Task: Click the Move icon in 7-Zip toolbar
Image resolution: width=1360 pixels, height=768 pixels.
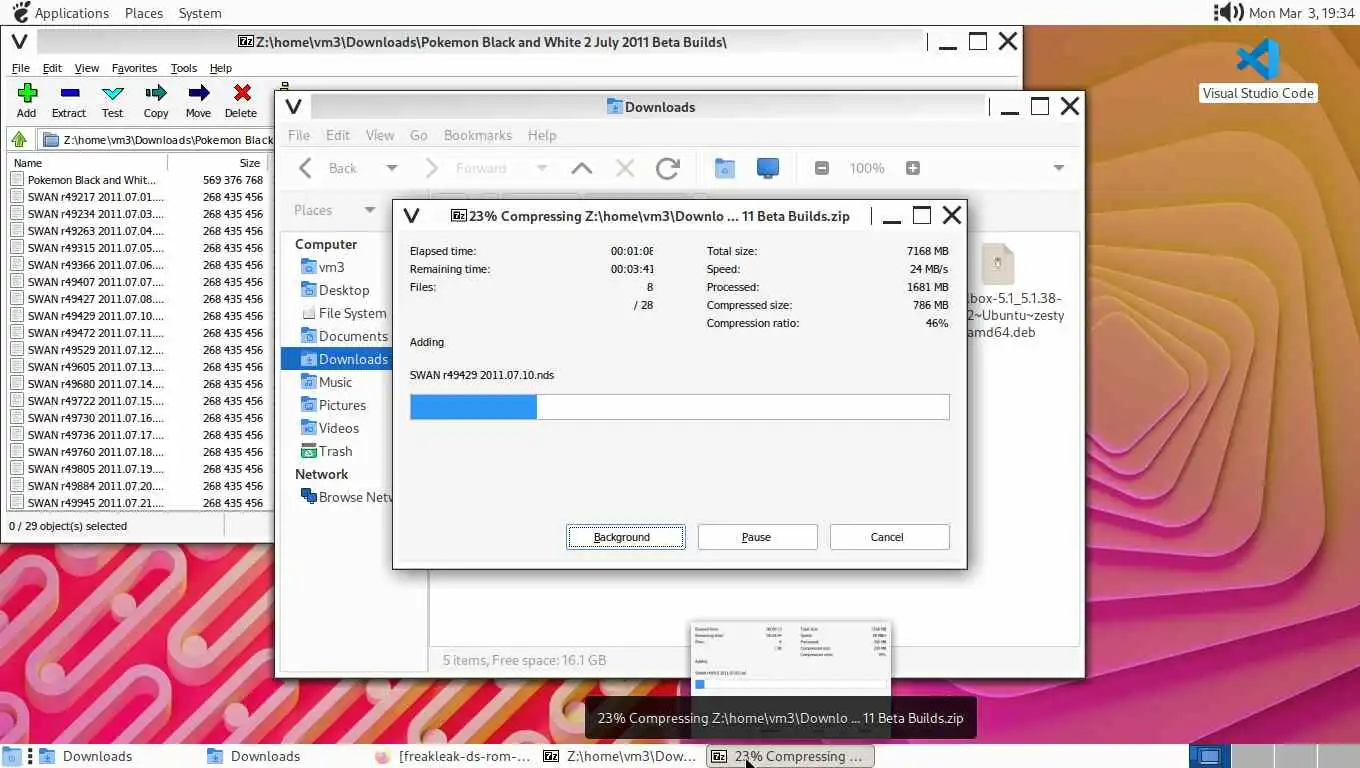Action: 199,93
